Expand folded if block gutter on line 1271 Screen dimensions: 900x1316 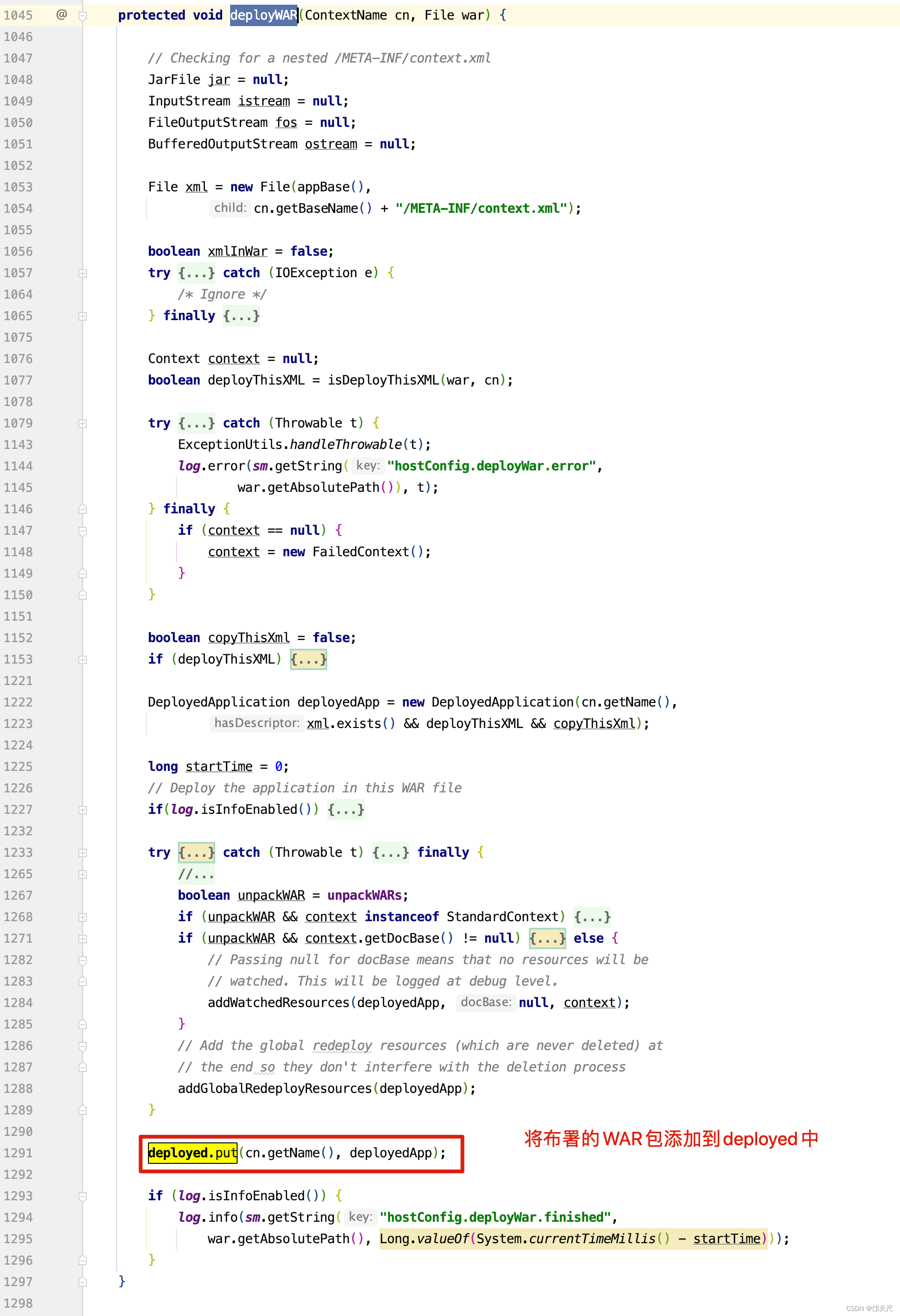[83, 939]
